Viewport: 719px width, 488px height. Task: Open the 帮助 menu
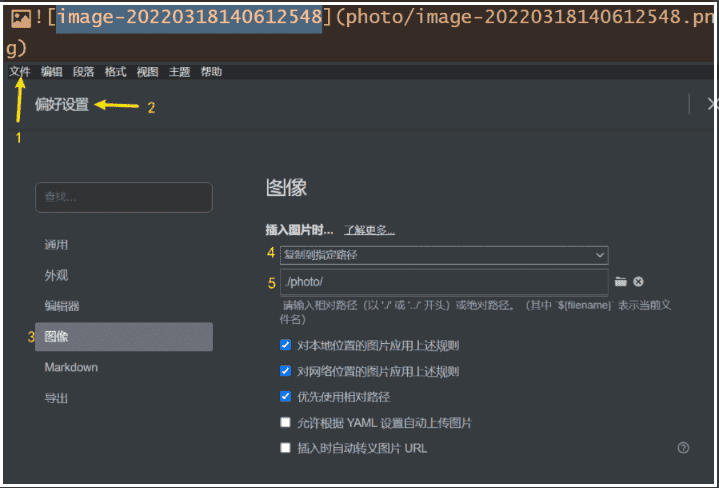(x=211, y=72)
